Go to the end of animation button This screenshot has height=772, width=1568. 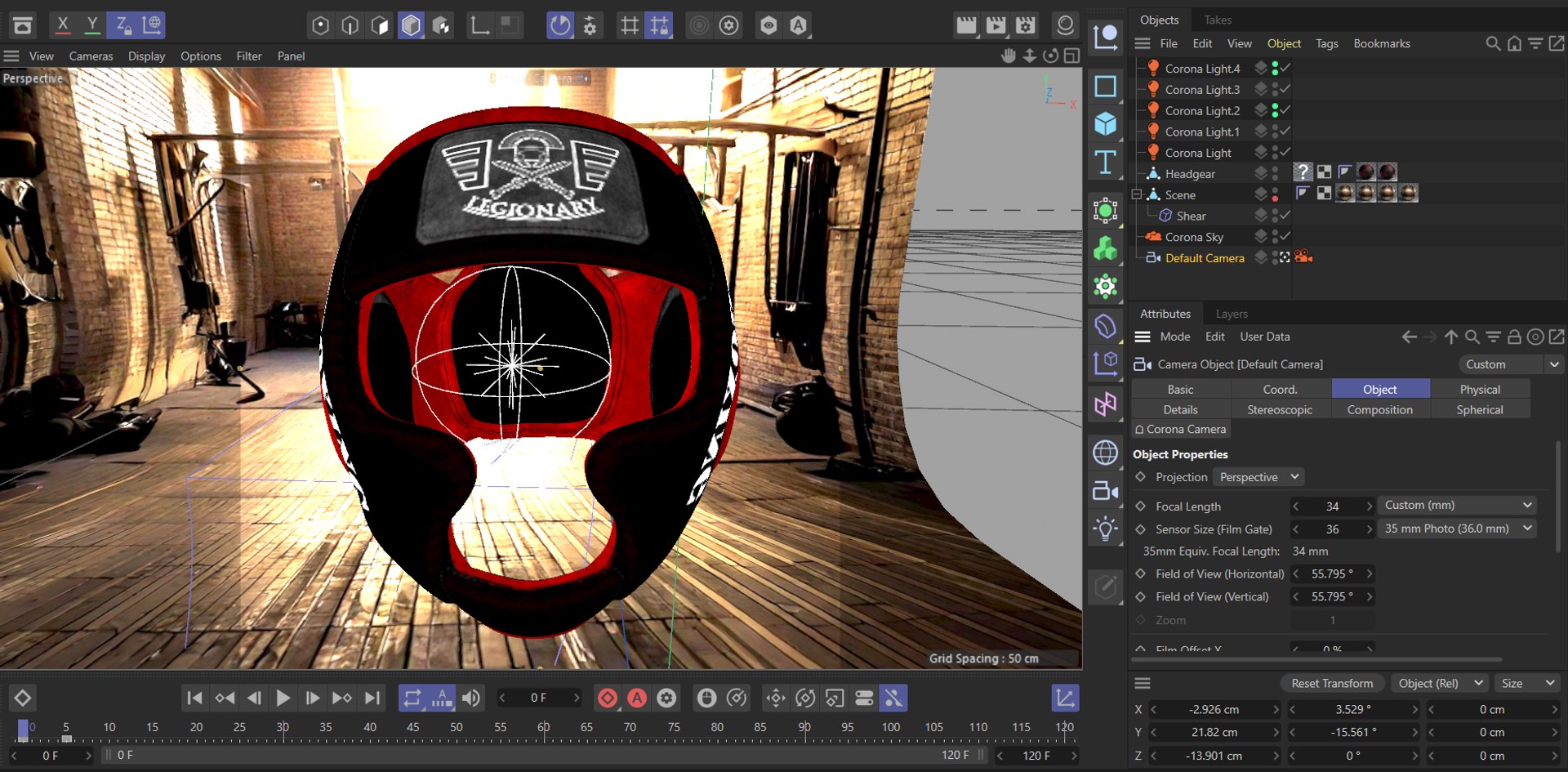372,698
